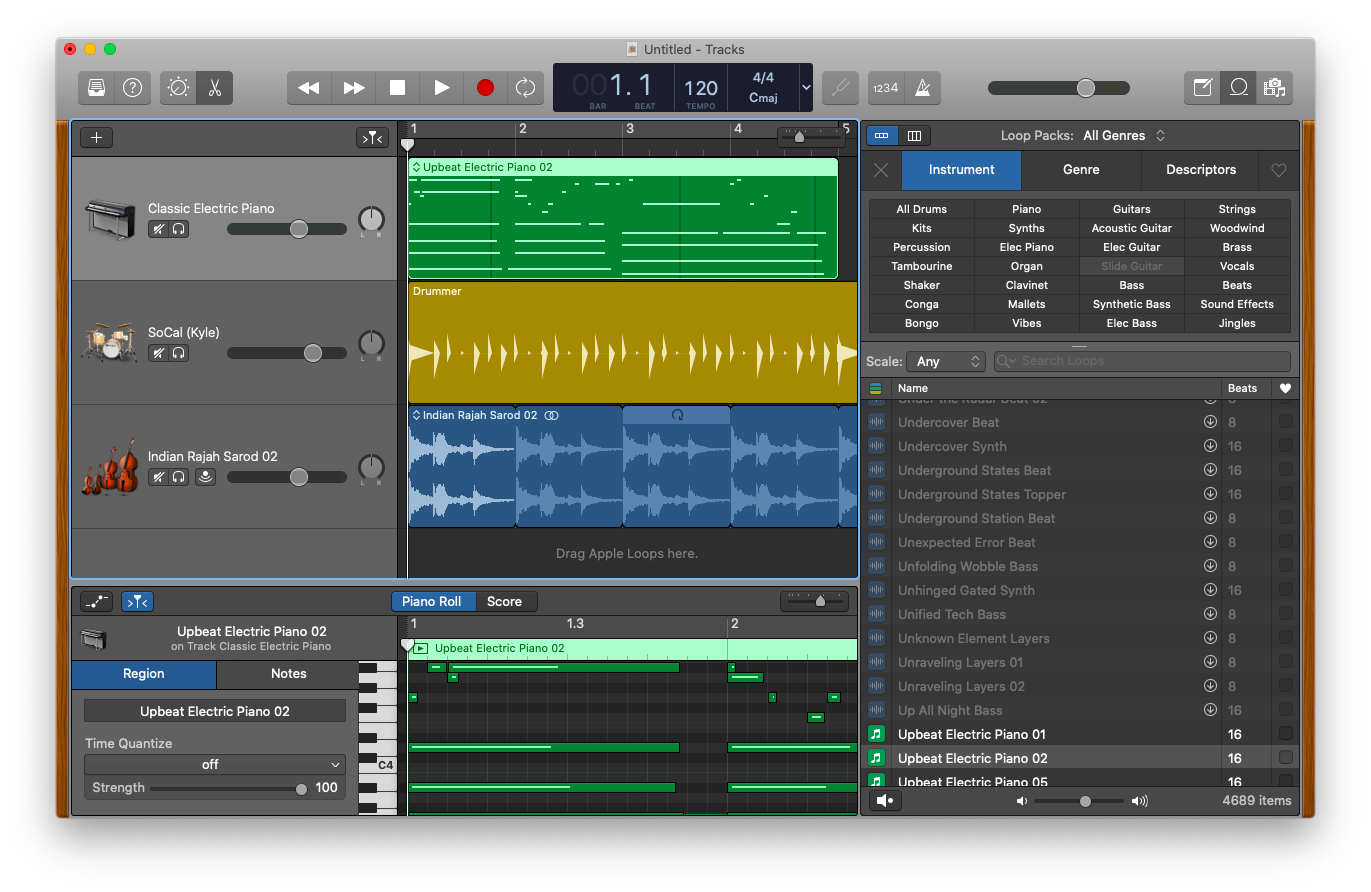Favorite the Upbeat Electric Piano 01 loop

pos(1285,733)
